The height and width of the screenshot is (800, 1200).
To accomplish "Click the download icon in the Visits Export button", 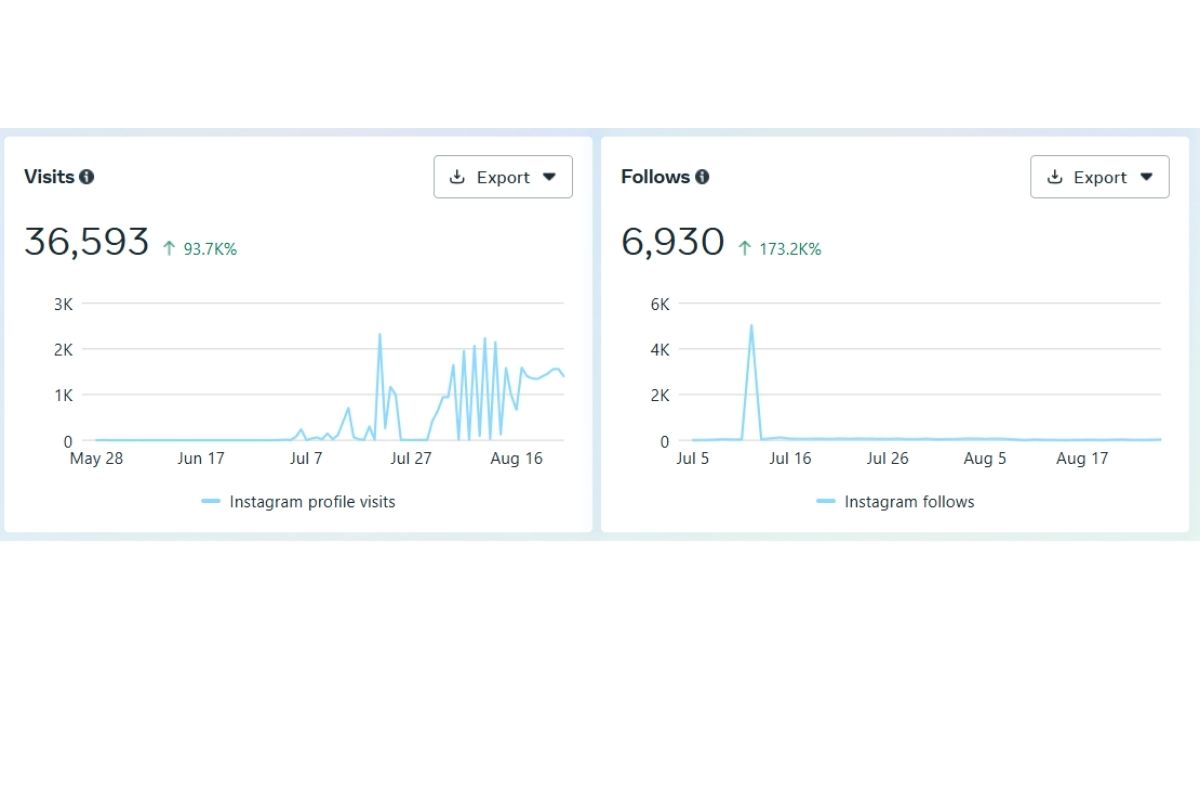I will (x=458, y=177).
